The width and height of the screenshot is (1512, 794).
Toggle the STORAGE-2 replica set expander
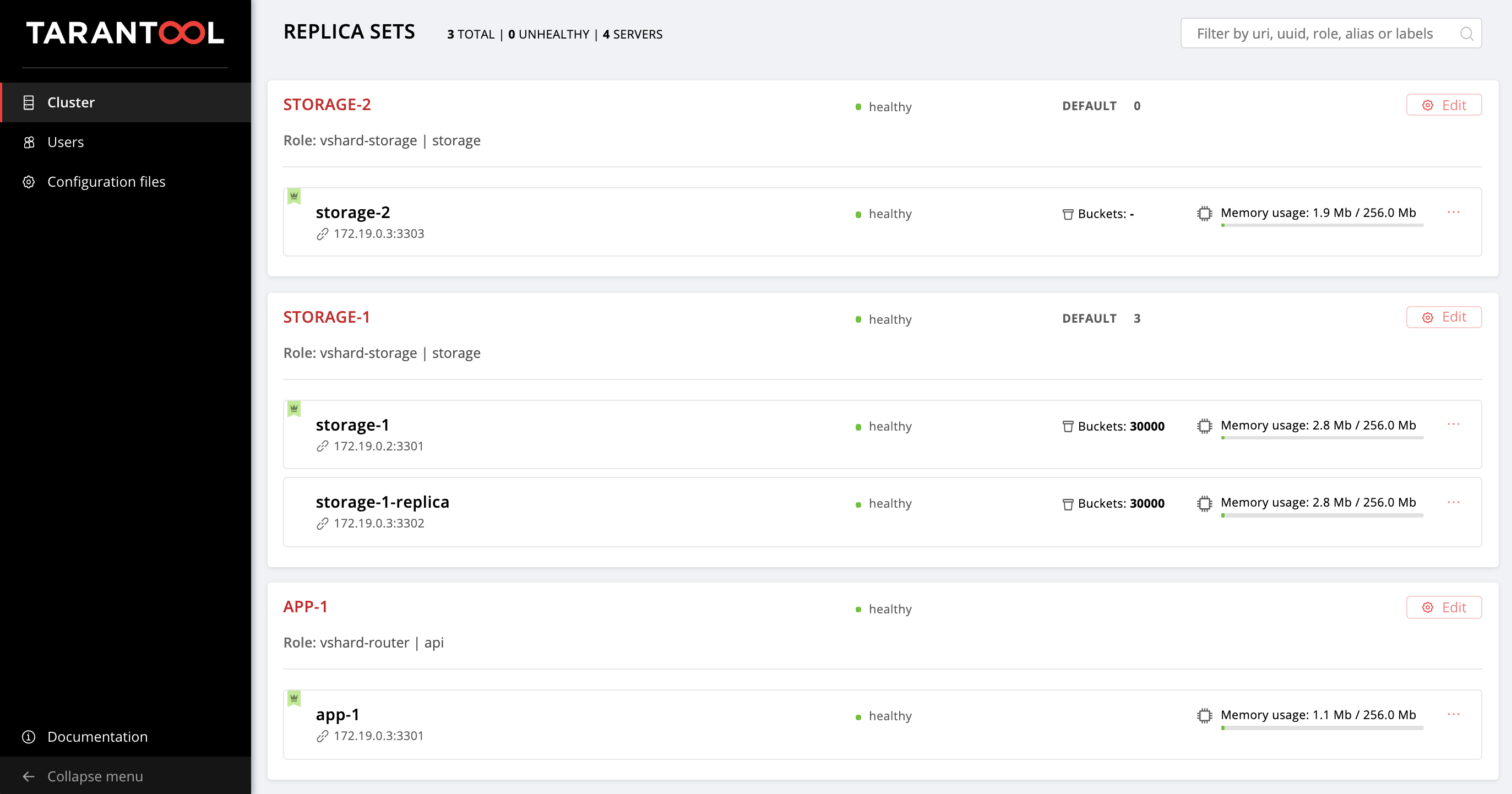[326, 103]
